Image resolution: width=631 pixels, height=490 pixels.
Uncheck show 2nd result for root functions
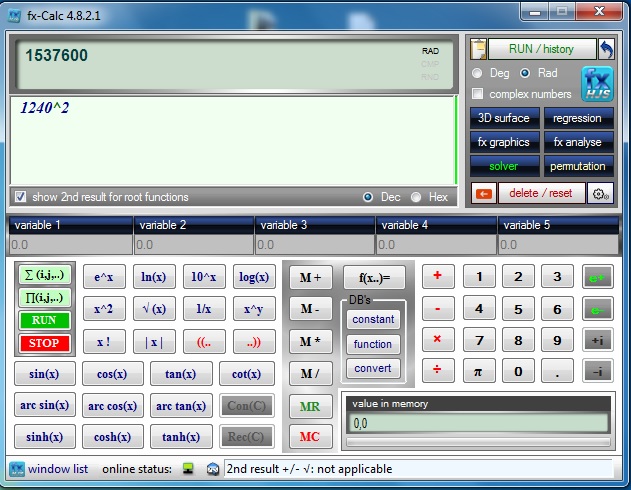(x=20, y=197)
